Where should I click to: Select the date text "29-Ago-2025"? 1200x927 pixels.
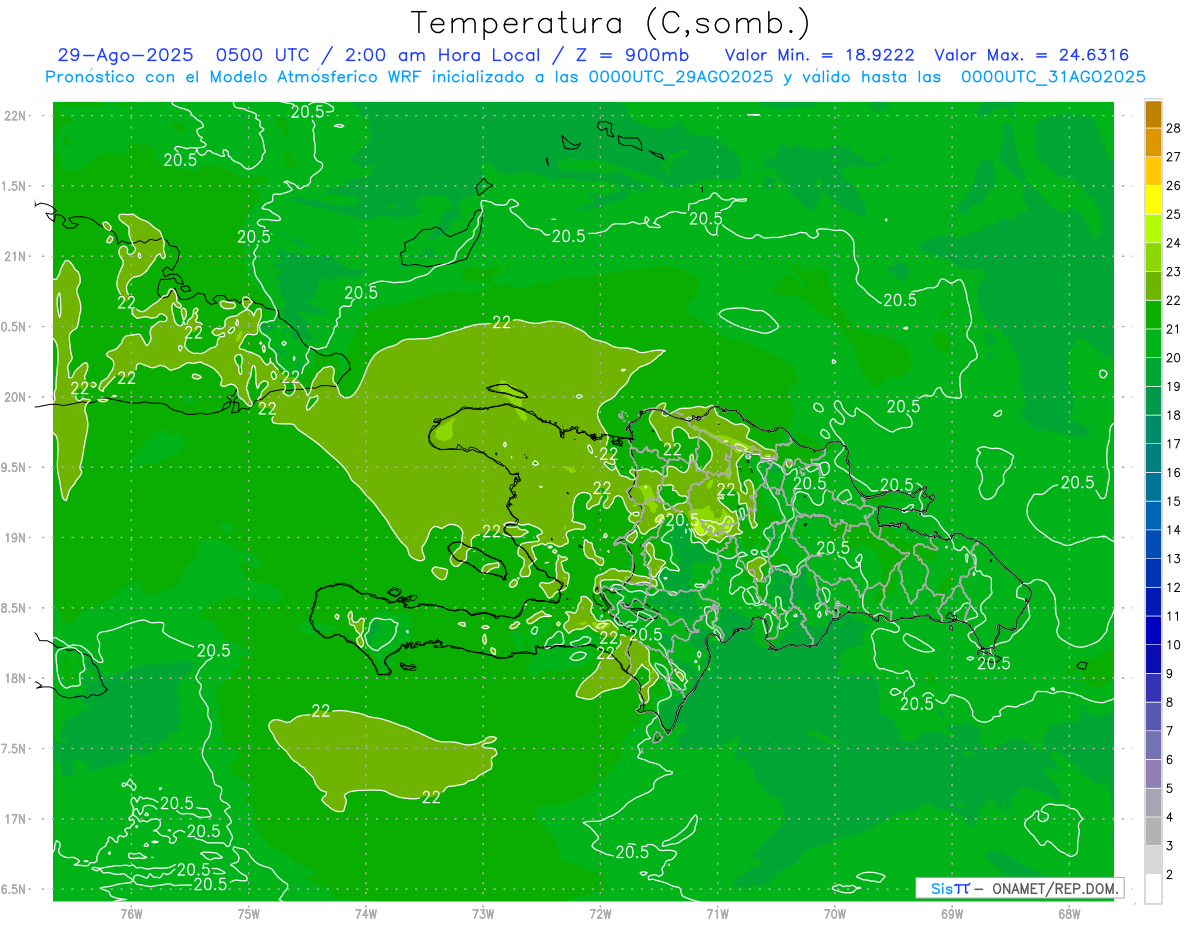125,56
